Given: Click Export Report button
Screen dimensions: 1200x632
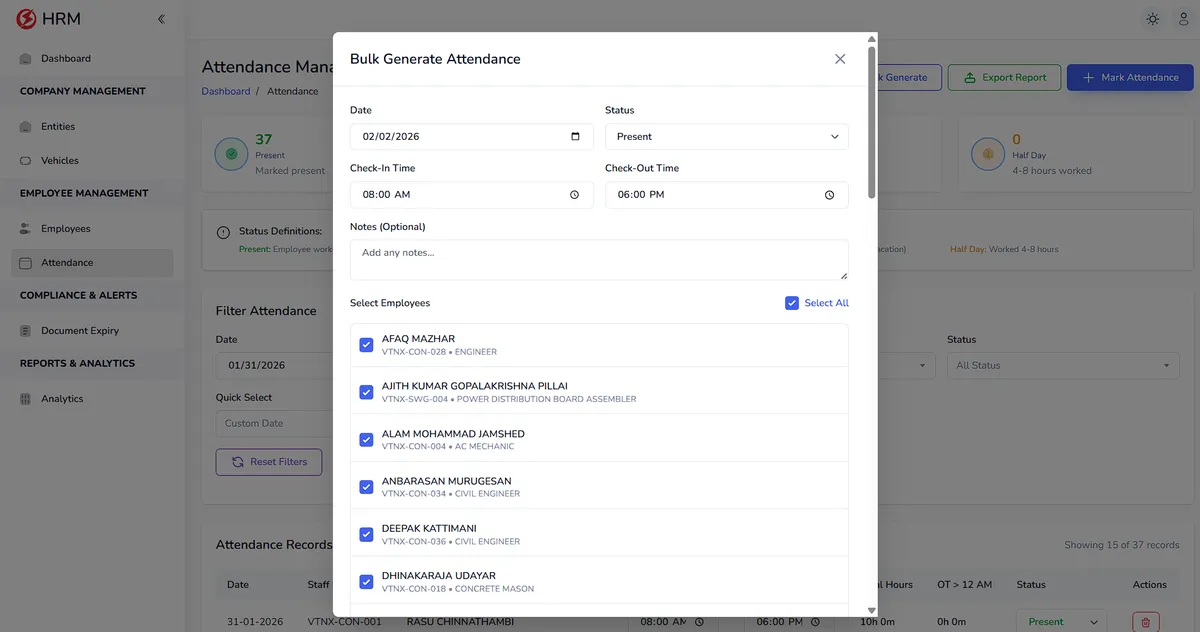Looking at the screenshot, I should point(1004,78).
